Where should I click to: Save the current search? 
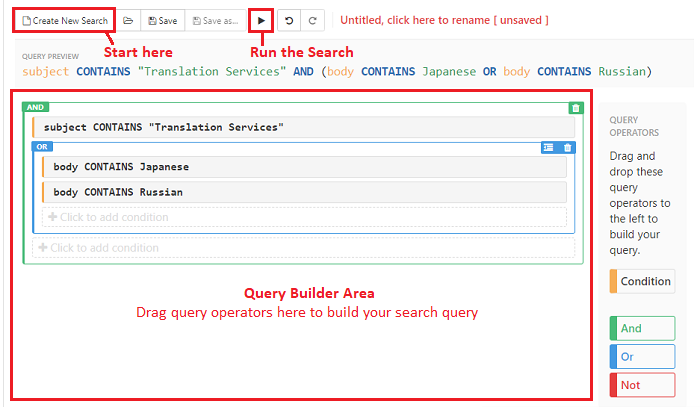[162, 21]
